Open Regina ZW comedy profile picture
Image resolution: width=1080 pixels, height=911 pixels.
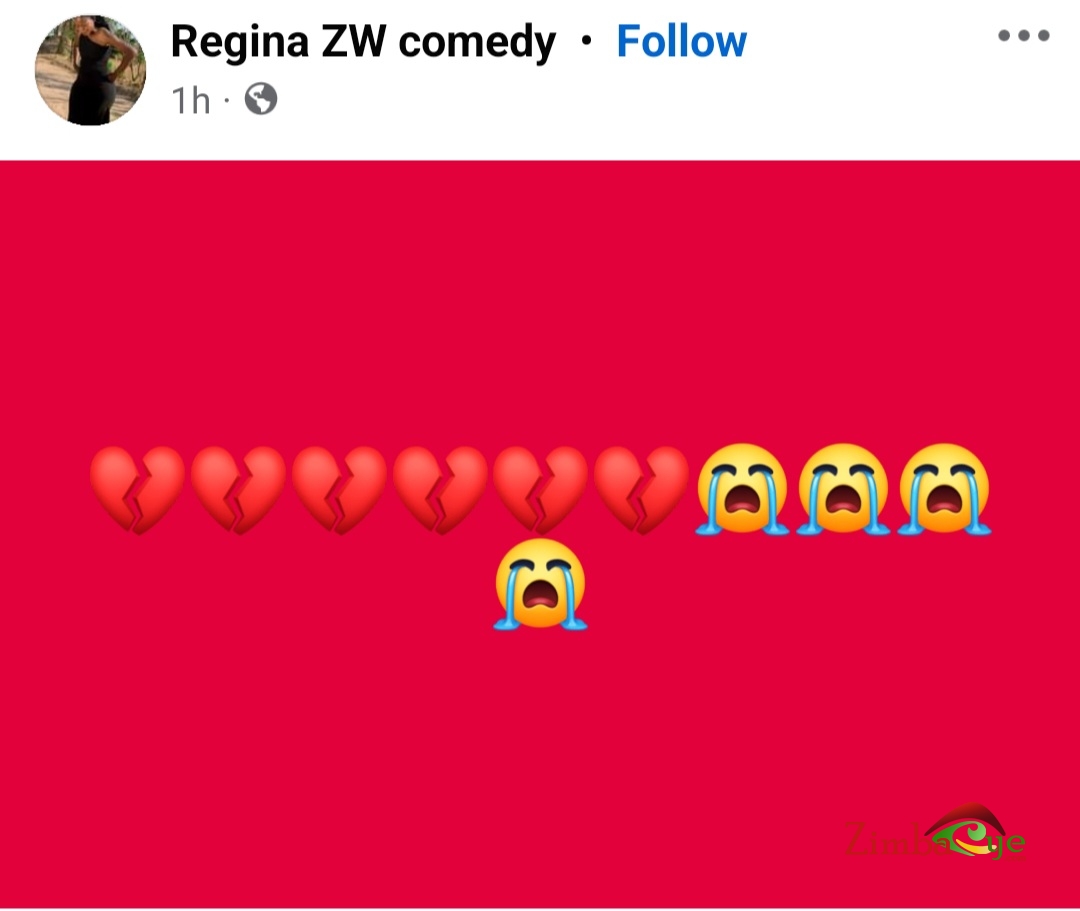pos(90,70)
